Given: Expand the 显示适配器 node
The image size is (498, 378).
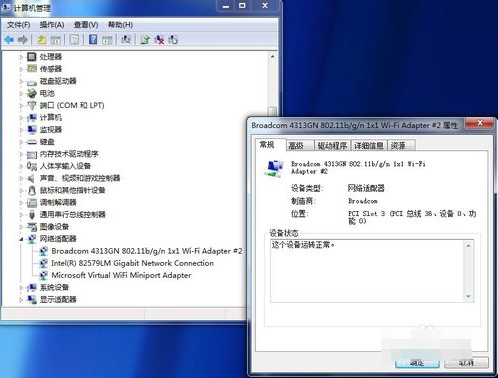Looking at the screenshot, I should (21, 299).
